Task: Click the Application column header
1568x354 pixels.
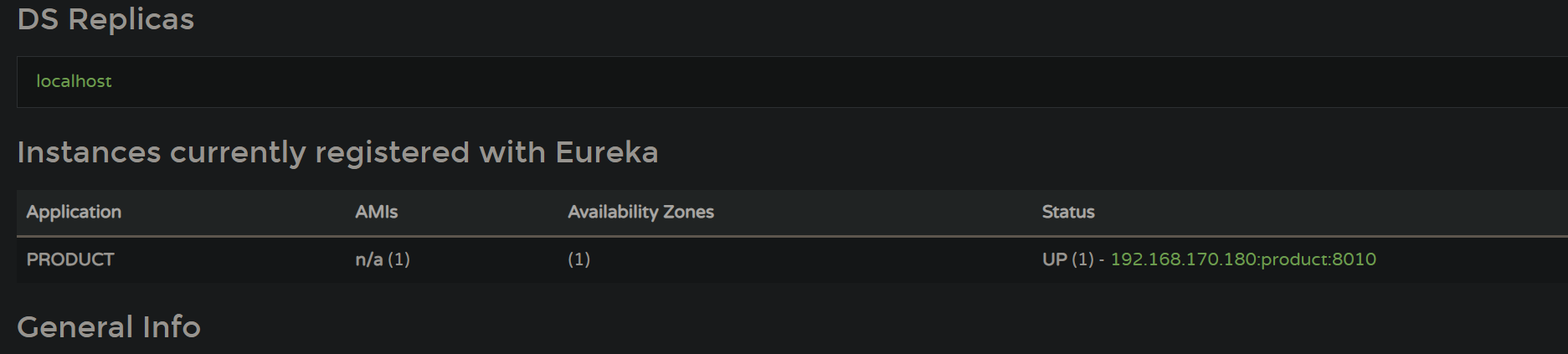Action: pos(74,212)
